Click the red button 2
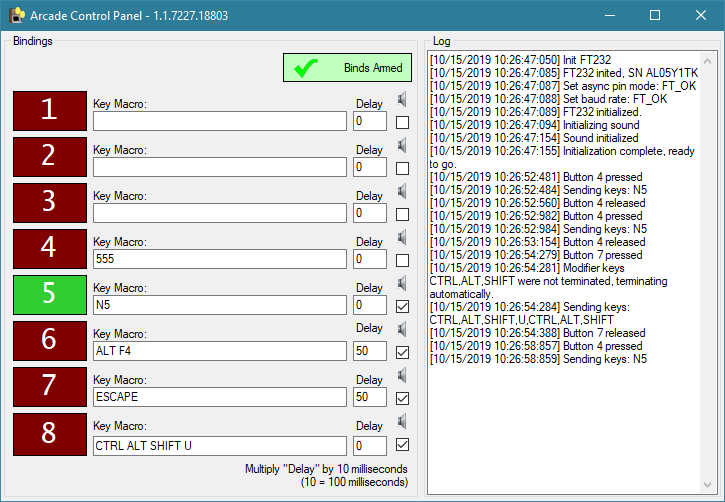Screen dimensions: 725x502 tap(50, 157)
